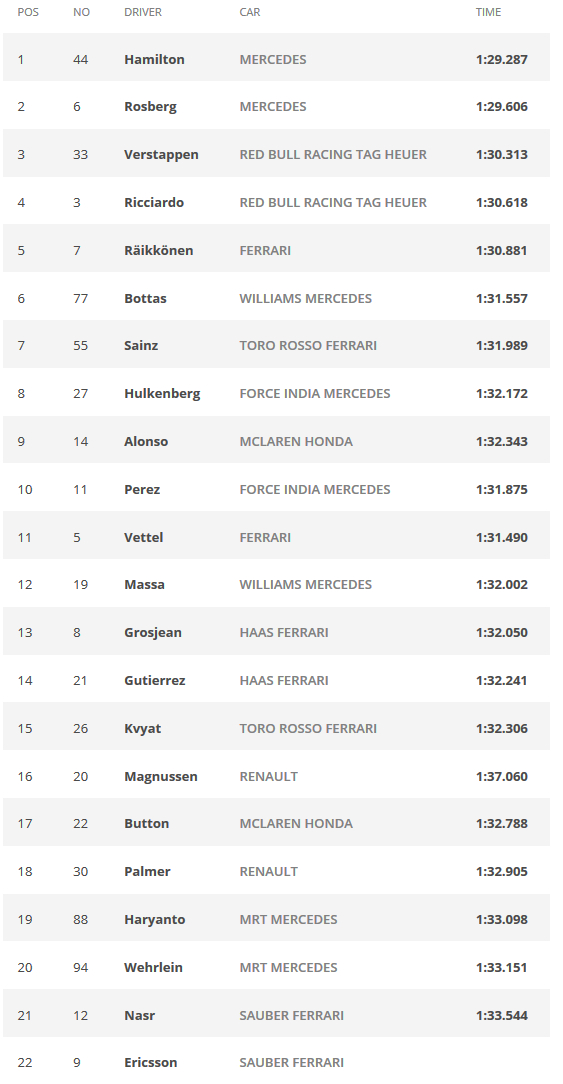Click the DRIVER column header
Viewport: 563px width, 1084px height.
[142, 12]
